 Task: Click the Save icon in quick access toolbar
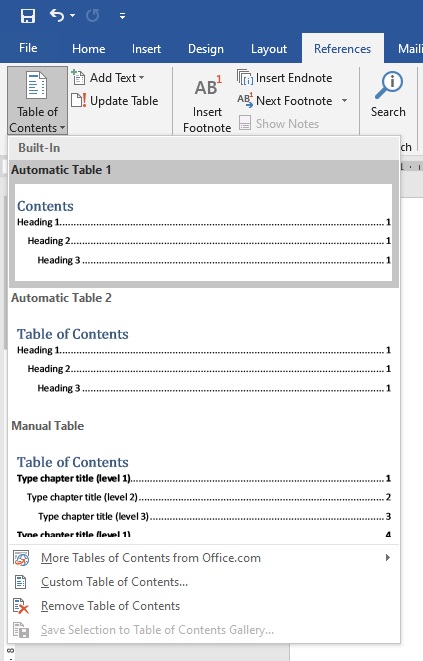point(28,16)
